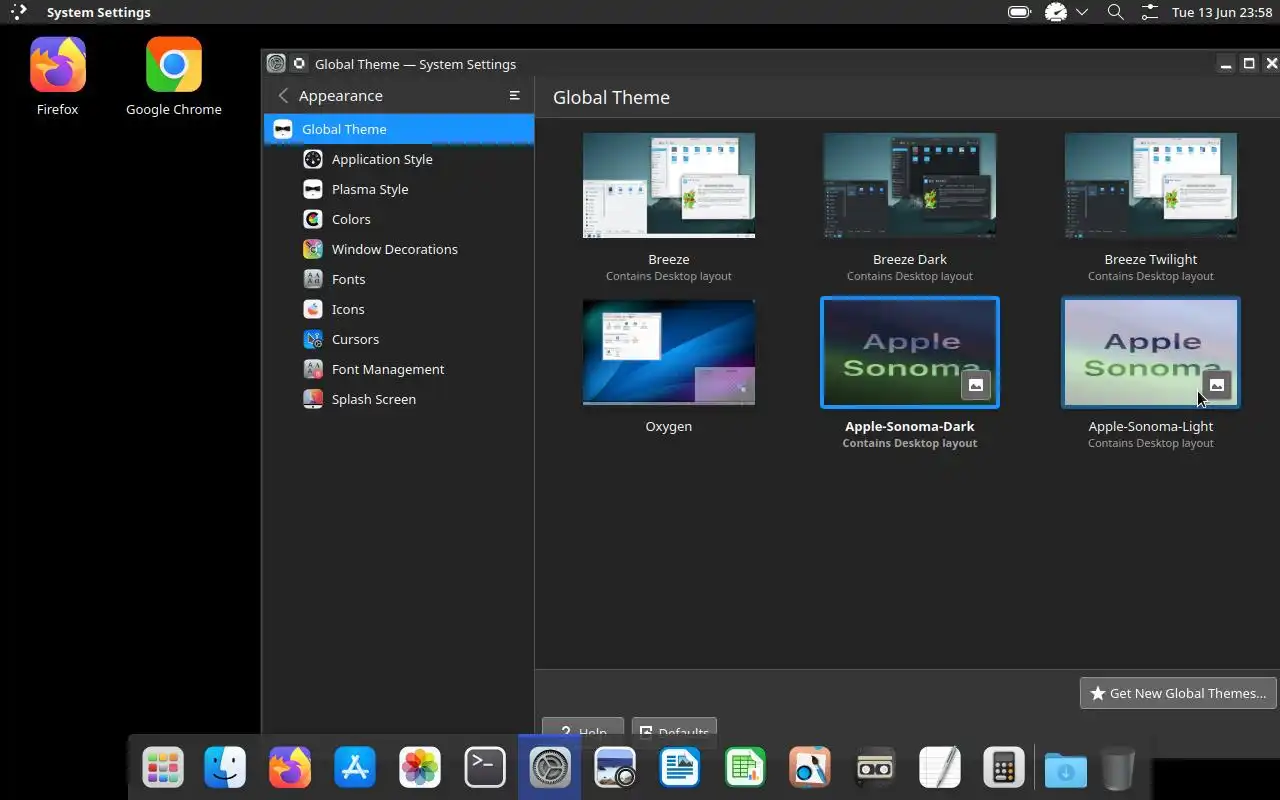
Task: Click the Help button
Action: 583,731
